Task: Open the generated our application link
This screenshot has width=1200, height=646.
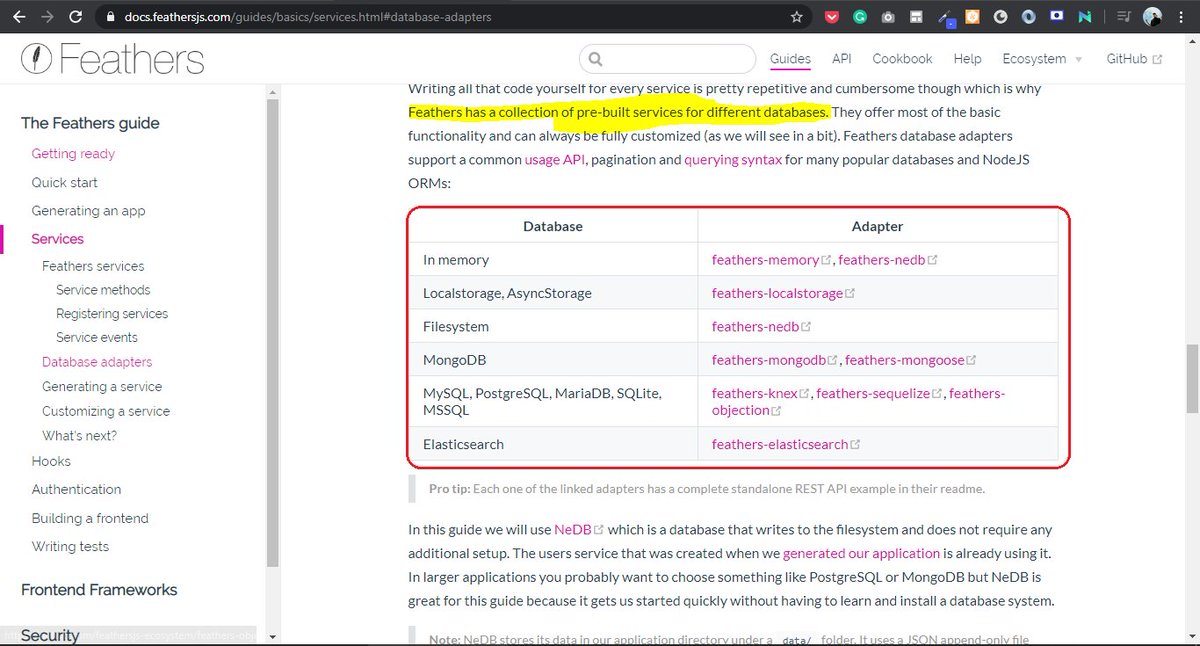Action: pos(861,553)
